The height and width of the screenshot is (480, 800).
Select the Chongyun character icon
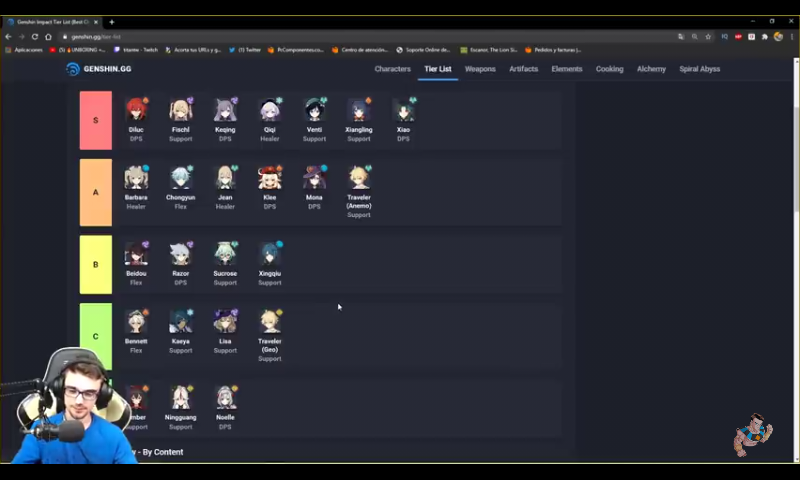(181, 178)
